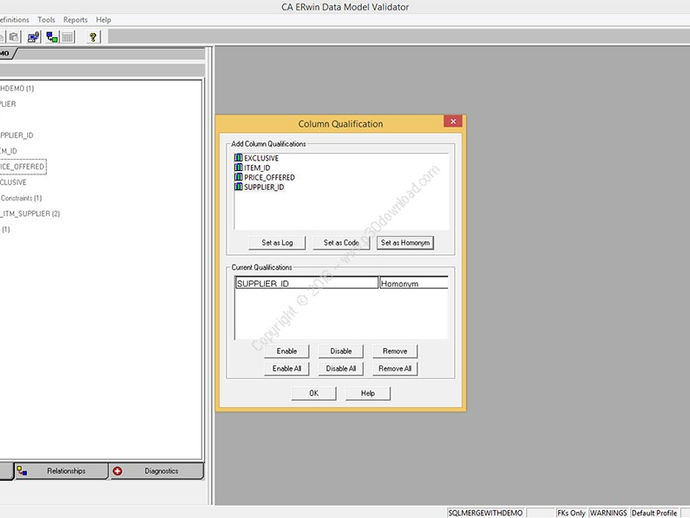The image size is (690, 518).
Task: Click WARNINGS status bar entry
Action: pos(609,513)
